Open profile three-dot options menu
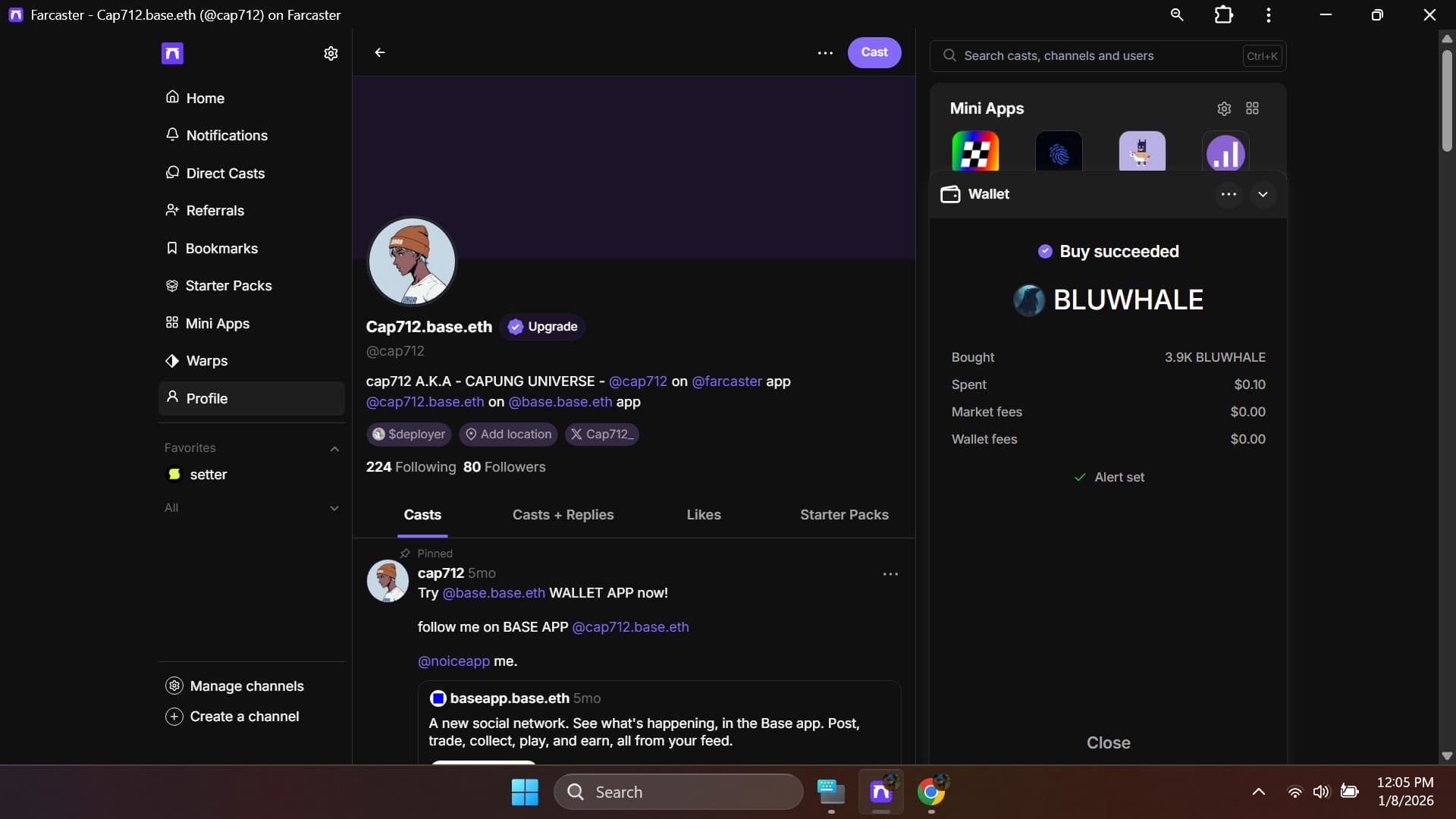Image resolution: width=1456 pixels, height=819 pixels. (825, 53)
